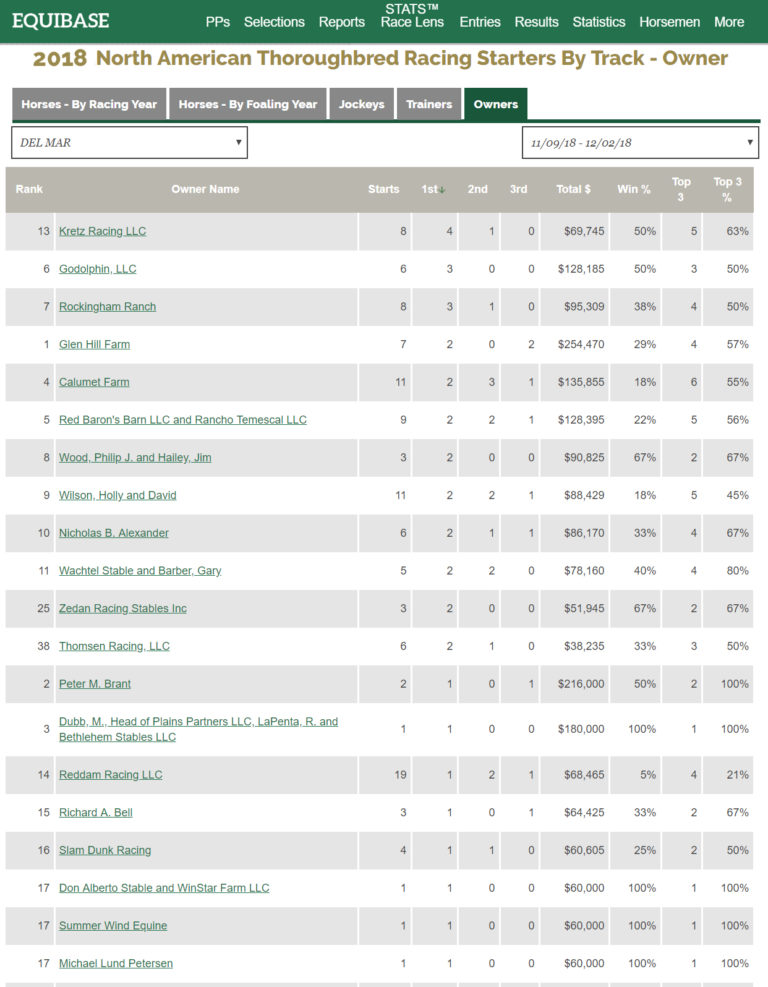Open the DEL MAR track dropdown
The image size is (768, 987).
pos(129,143)
